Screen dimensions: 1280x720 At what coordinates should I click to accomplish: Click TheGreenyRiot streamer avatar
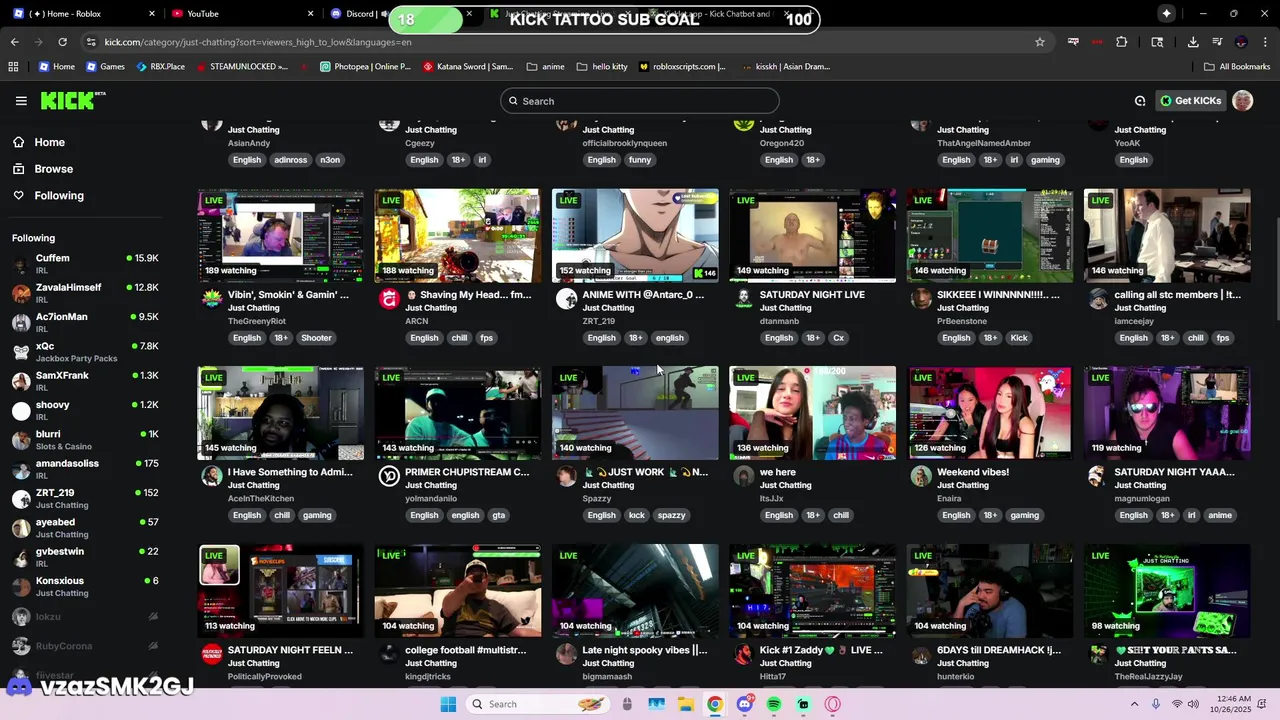tap(211, 299)
